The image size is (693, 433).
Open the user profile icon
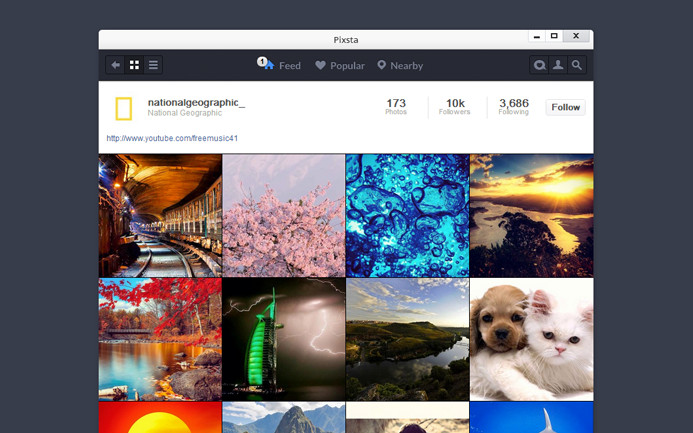click(x=558, y=65)
